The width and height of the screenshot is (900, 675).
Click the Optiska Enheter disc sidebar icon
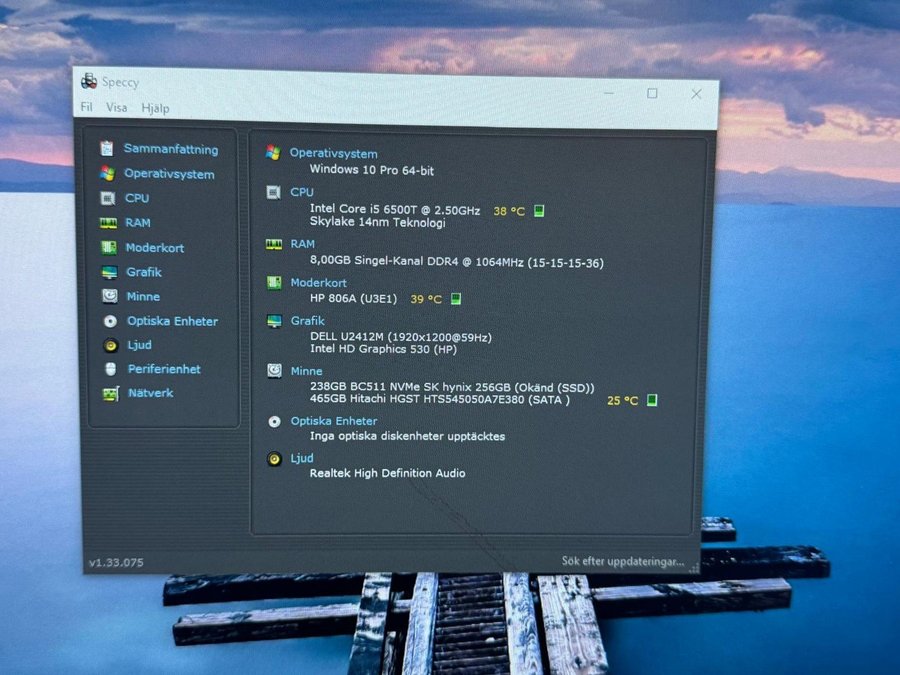109,321
